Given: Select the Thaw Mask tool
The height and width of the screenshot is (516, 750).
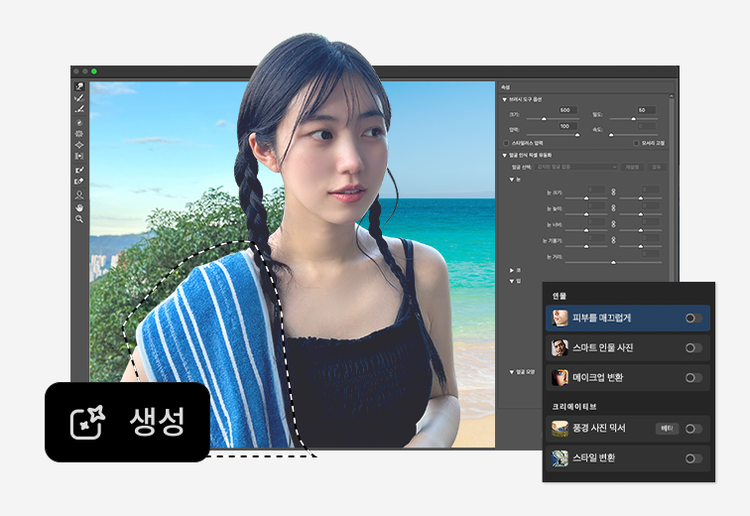Looking at the screenshot, I should (79, 181).
